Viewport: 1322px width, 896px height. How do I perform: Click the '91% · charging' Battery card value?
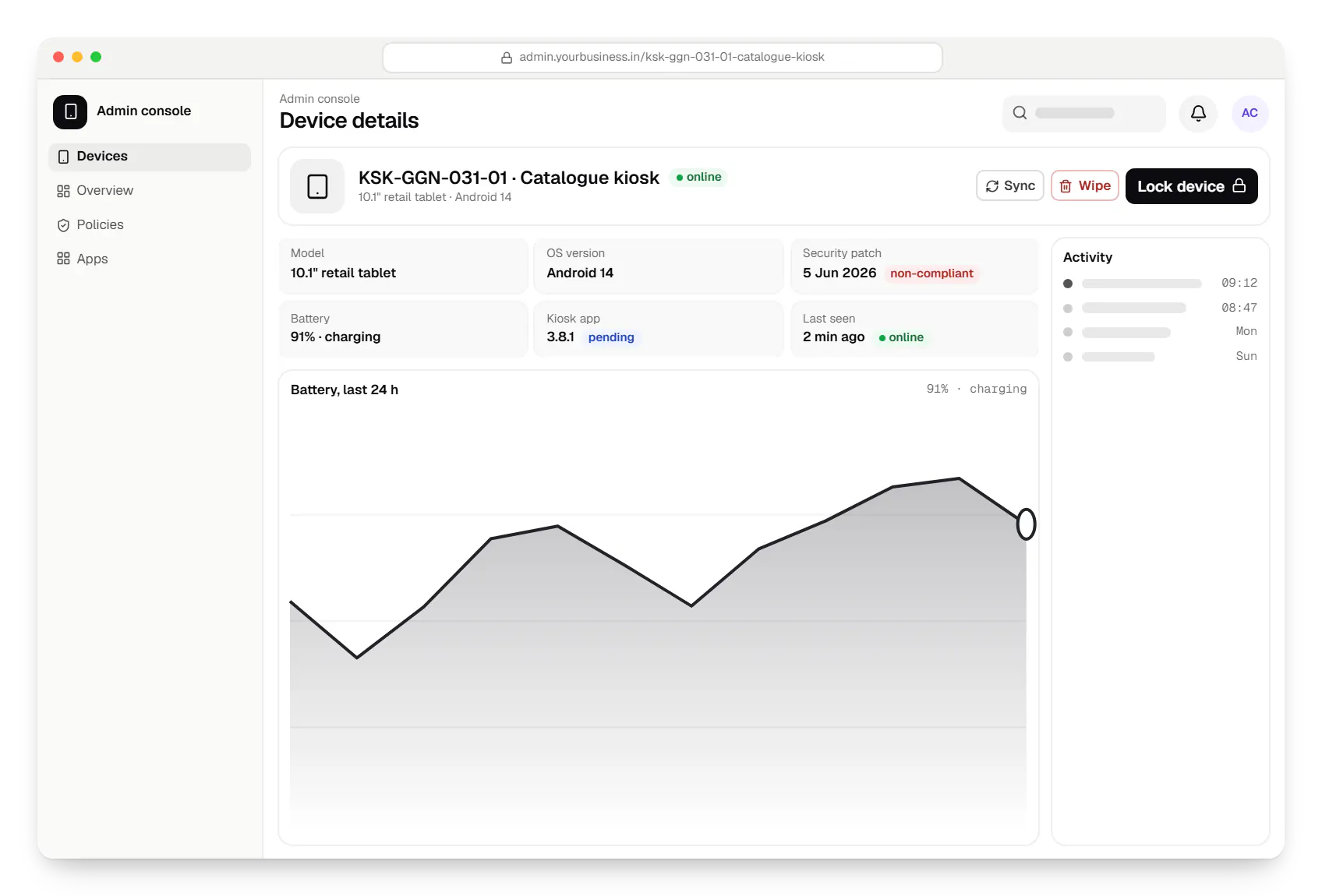pos(335,337)
